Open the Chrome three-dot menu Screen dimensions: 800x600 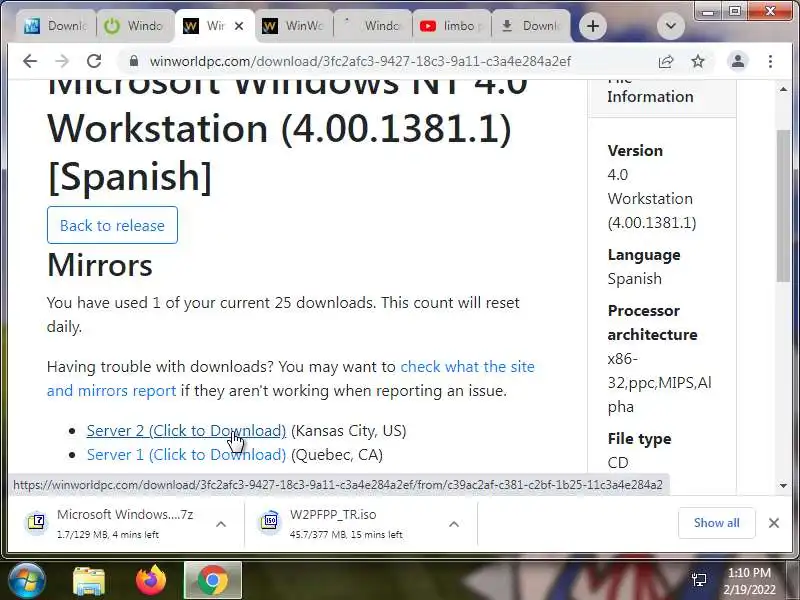[x=770, y=62]
